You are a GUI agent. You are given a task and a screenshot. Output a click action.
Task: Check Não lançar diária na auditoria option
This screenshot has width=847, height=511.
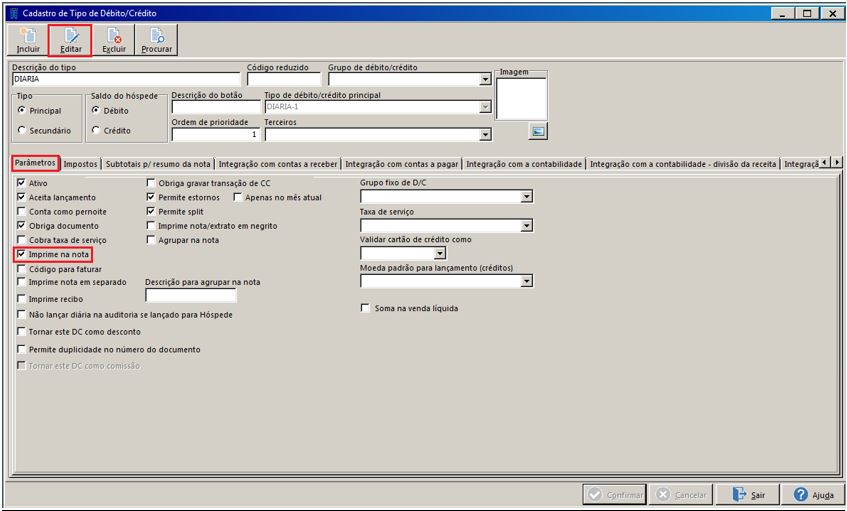[x=22, y=314]
